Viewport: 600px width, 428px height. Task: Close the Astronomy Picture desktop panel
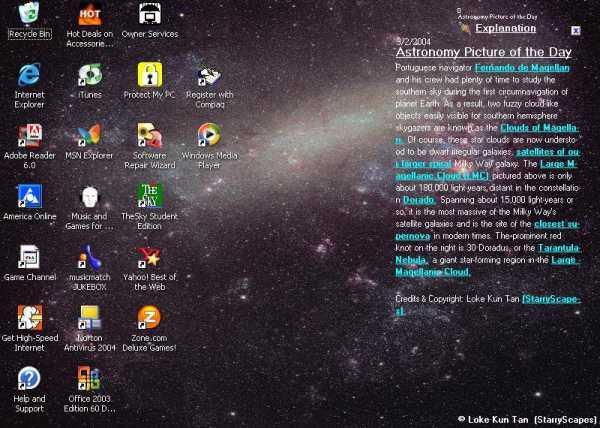(x=576, y=31)
